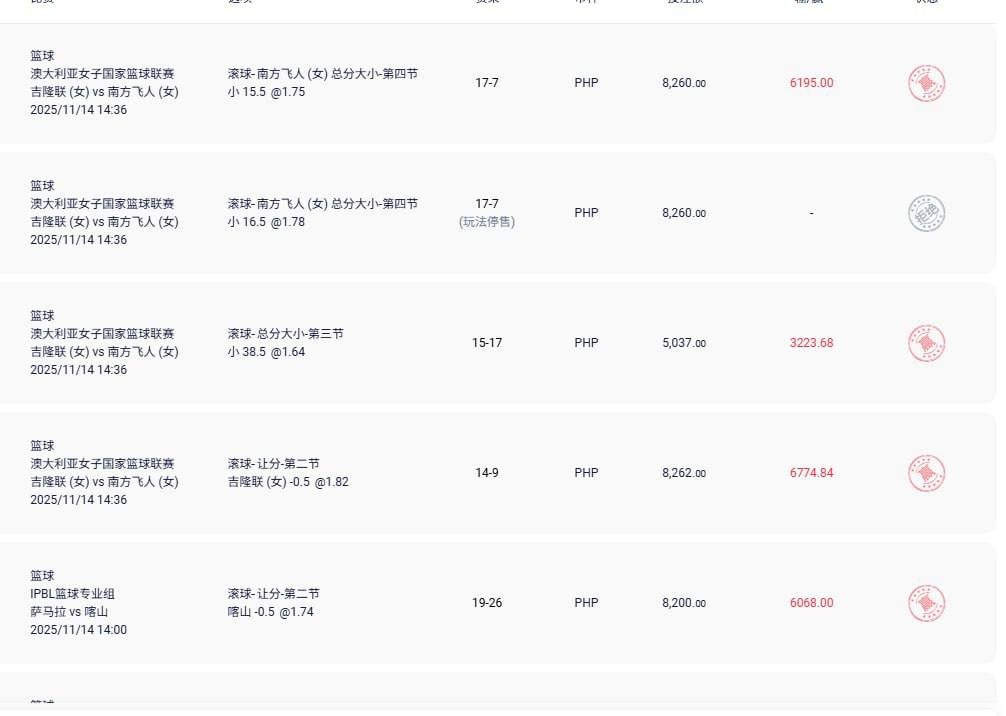Click stake amount 5,037.00
This screenshot has height=716, width=1006.
pyautogui.click(x=683, y=343)
